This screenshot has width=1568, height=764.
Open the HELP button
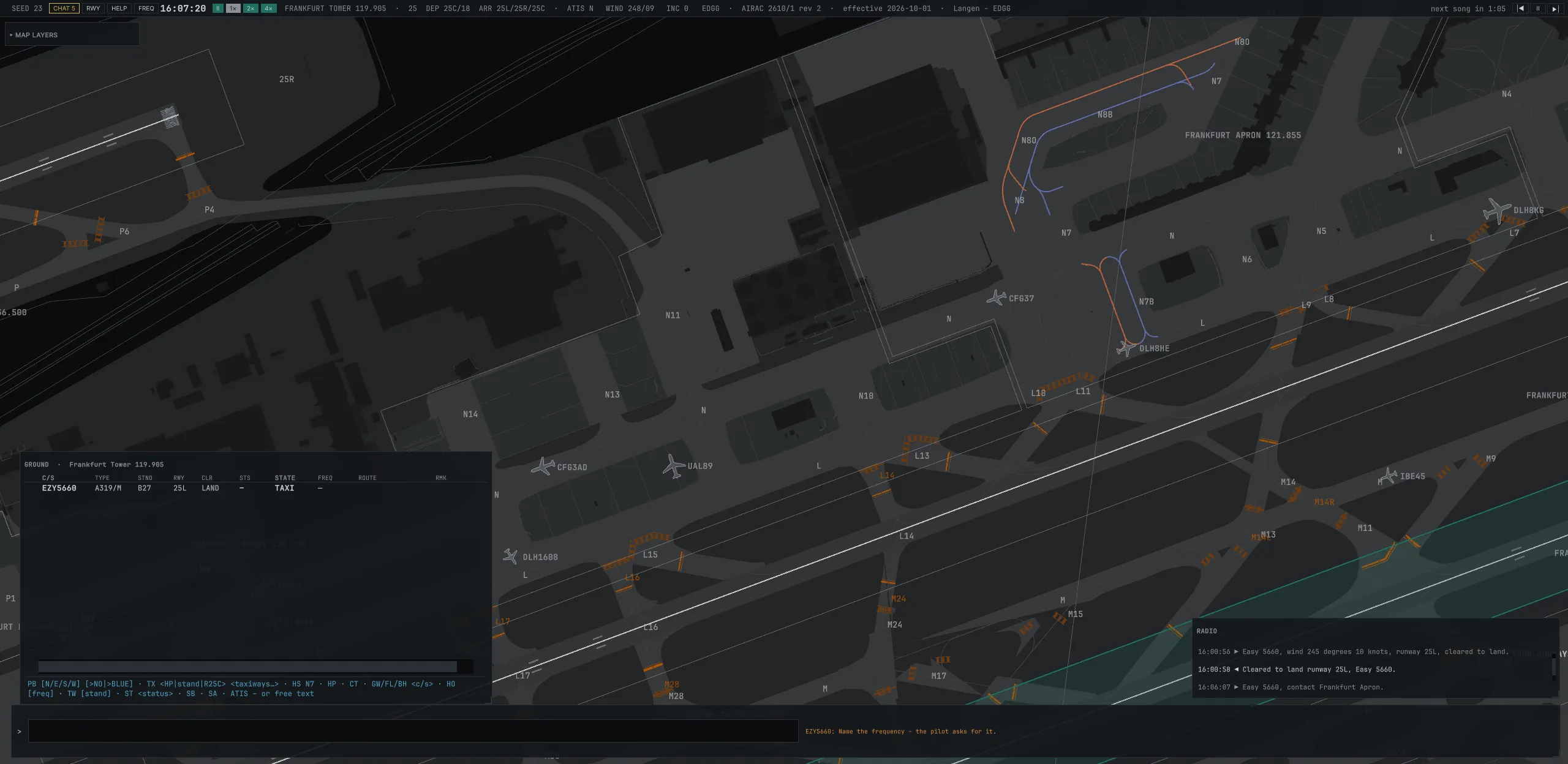pos(119,9)
